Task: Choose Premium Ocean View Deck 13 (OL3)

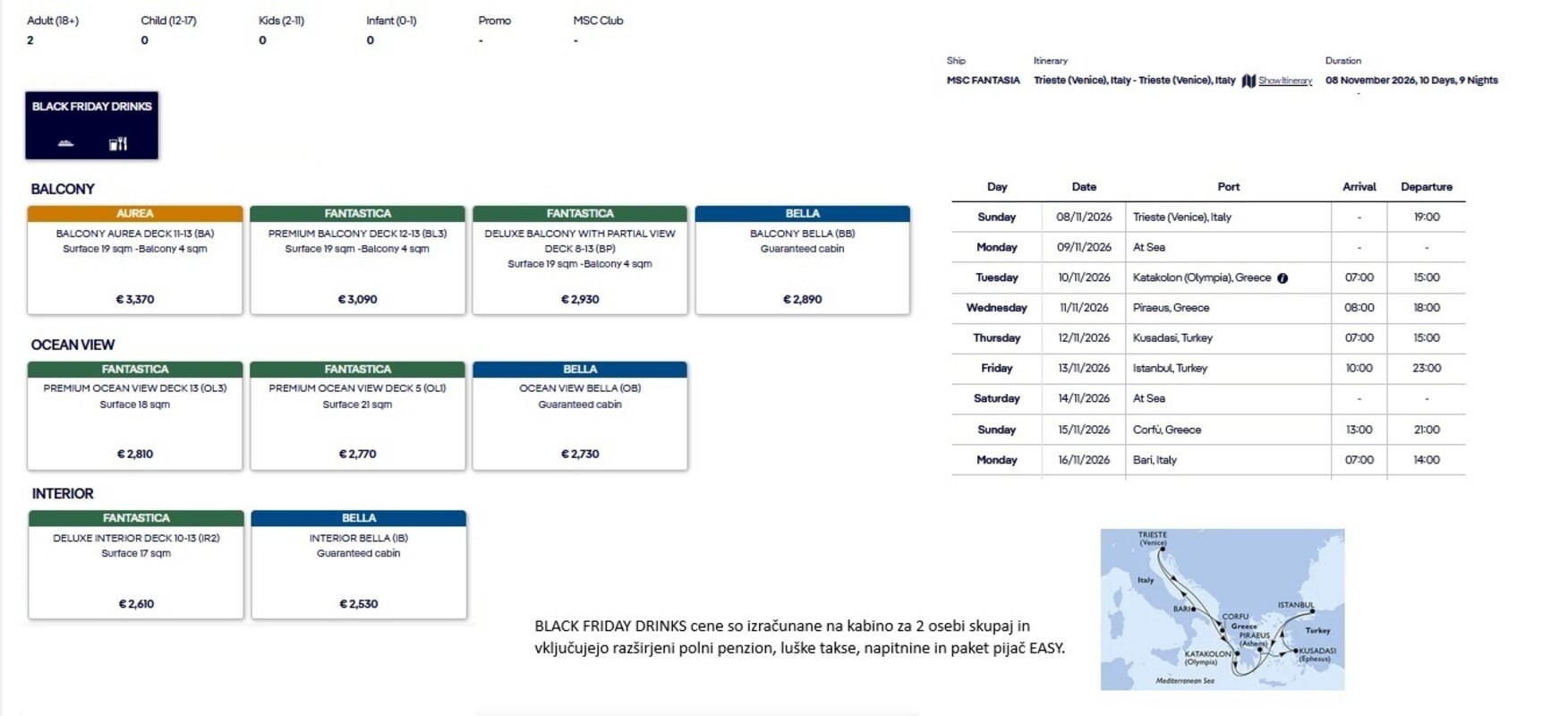Action: (135, 415)
